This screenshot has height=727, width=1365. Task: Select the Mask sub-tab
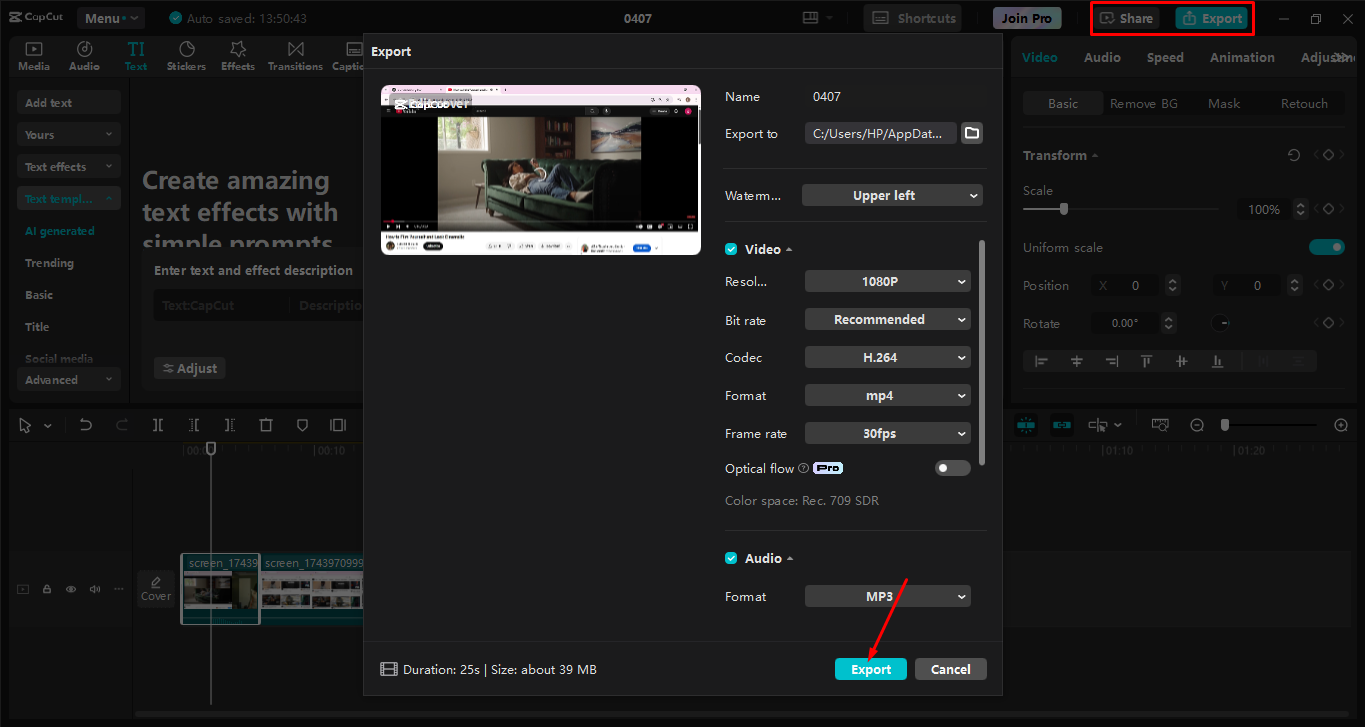click(x=1224, y=103)
